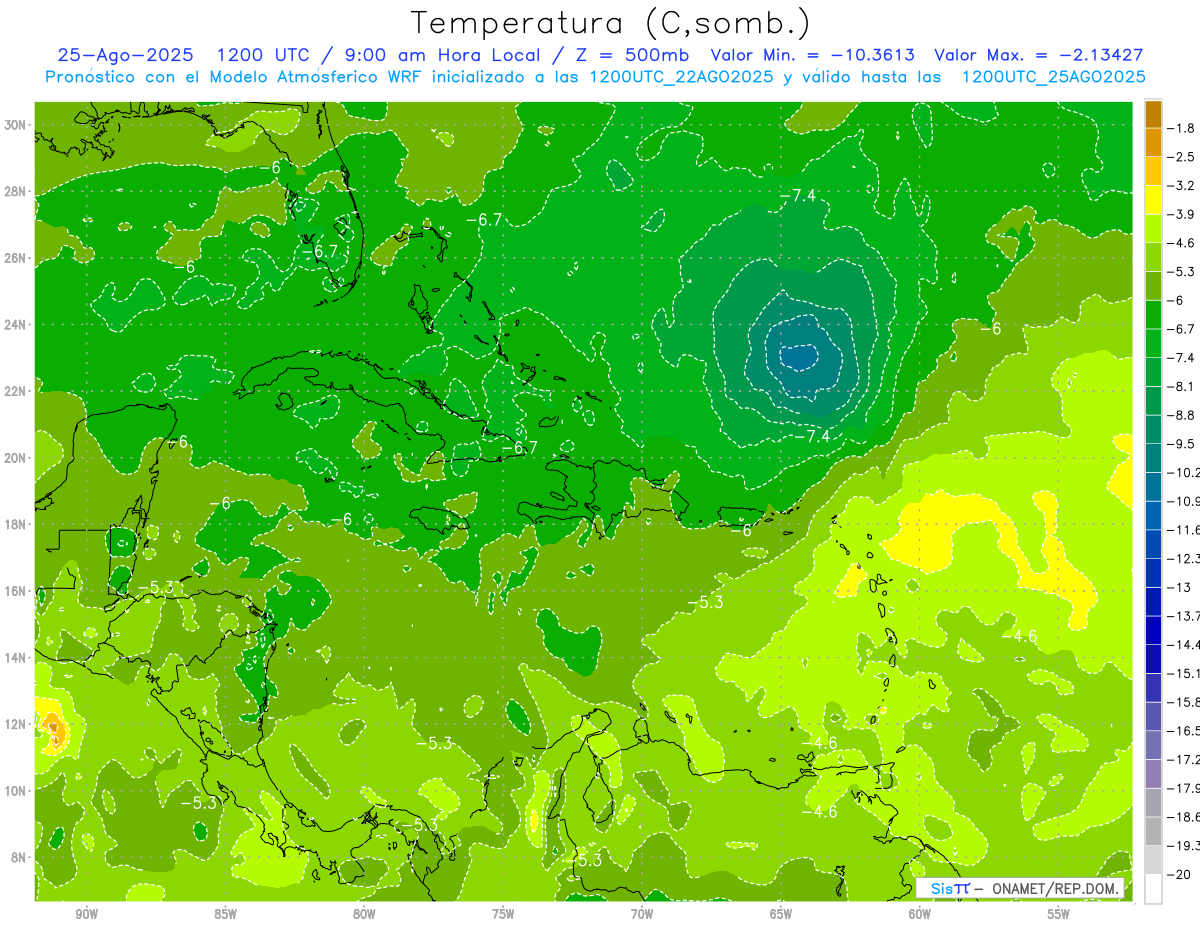Click the "16N" latitude label
The width and height of the screenshot is (1200, 927).
click(x=17, y=591)
